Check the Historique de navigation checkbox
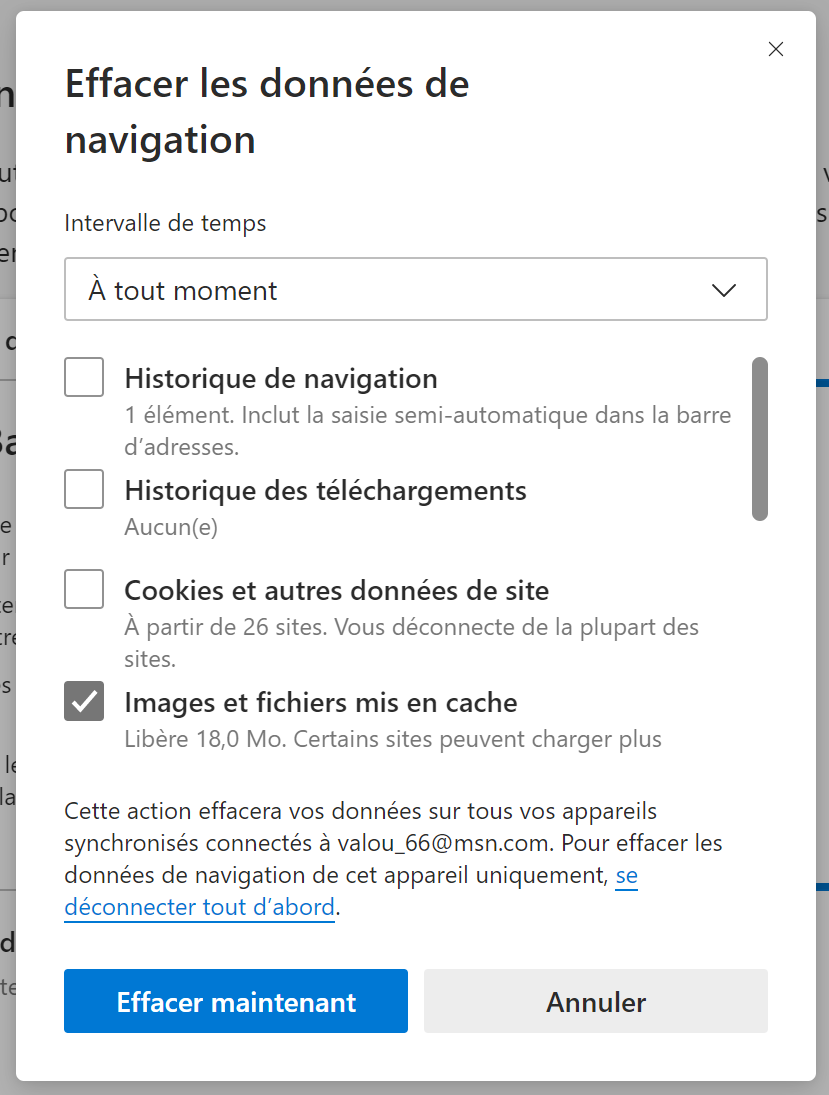Viewport: 829px width, 1095px height. [x=84, y=378]
